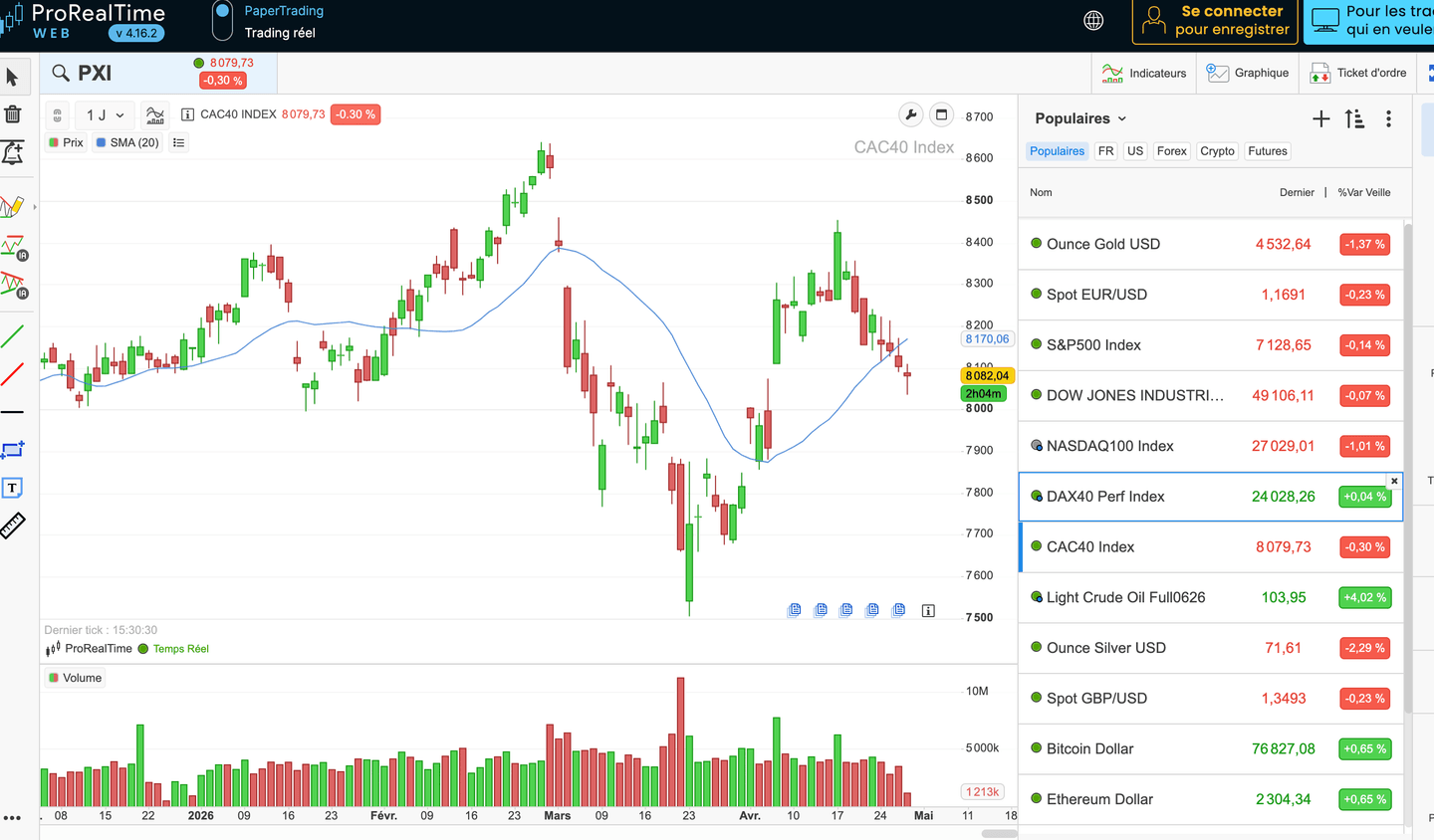Click the info icon near the news markers
Image resolution: width=1434 pixels, height=840 pixels.
pos(928,610)
